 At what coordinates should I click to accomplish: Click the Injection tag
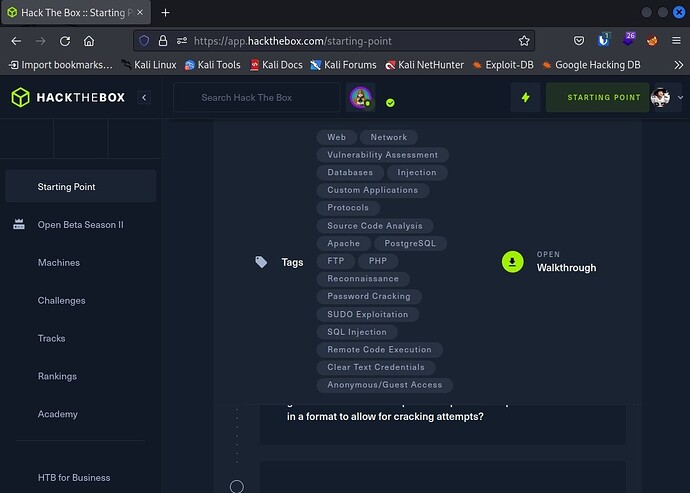(417, 172)
